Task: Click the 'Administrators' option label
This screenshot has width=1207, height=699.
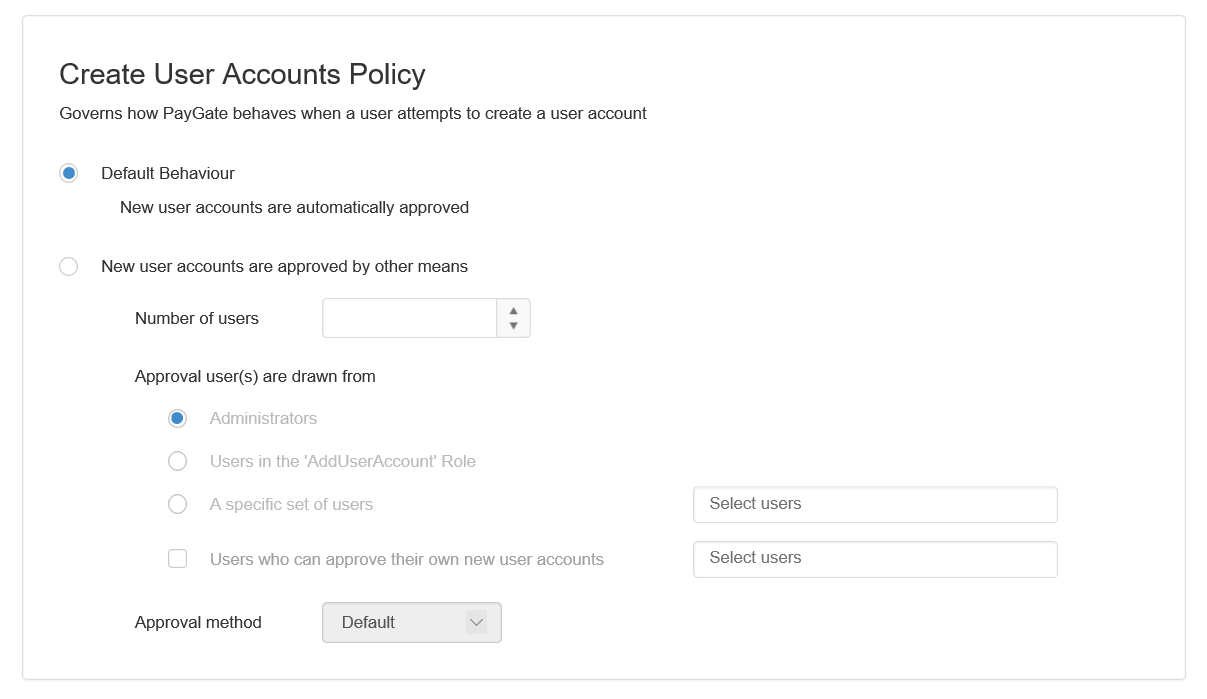Action: coord(263,419)
